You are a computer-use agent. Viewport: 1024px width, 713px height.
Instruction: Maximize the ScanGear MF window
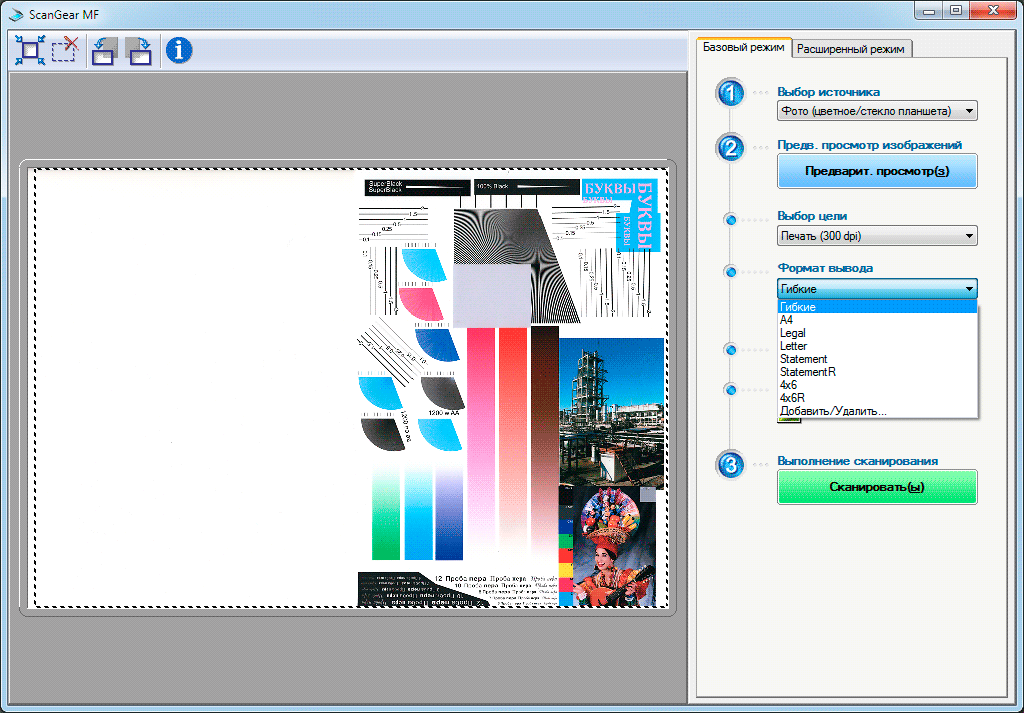(956, 11)
